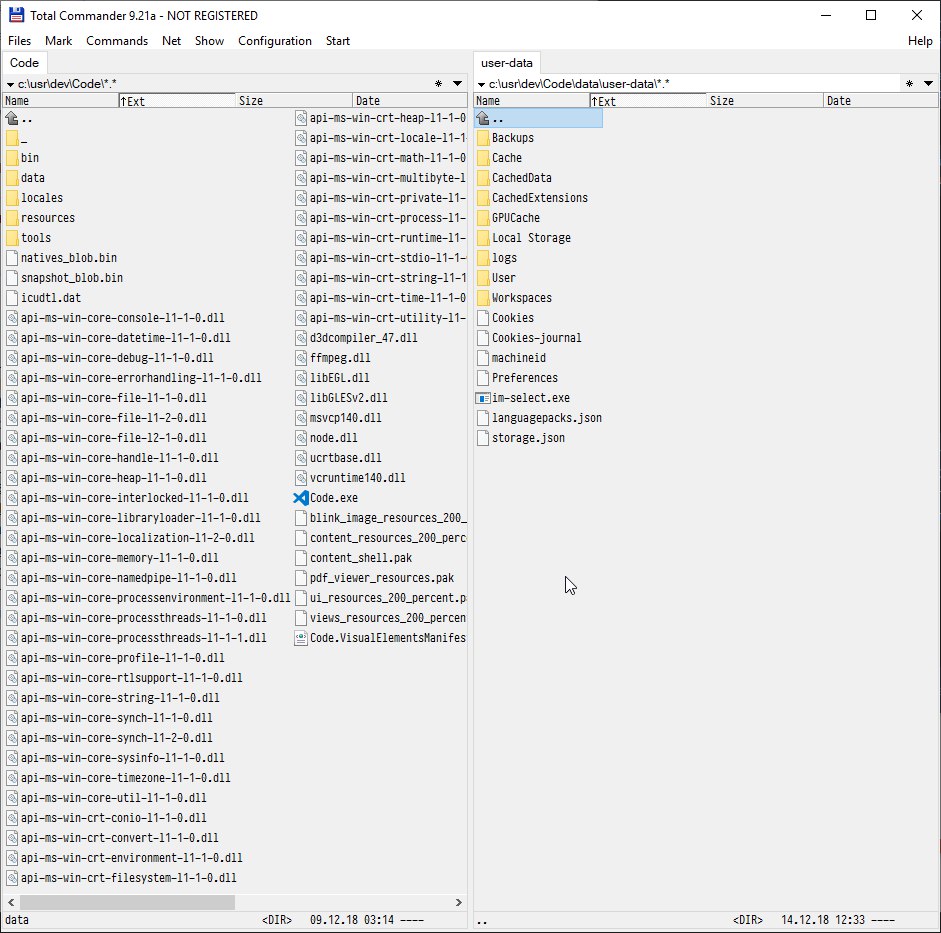Click the parent directory up-arrow icon in the right panel
This screenshot has height=933, width=941.
pyautogui.click(x=483, y=118)
